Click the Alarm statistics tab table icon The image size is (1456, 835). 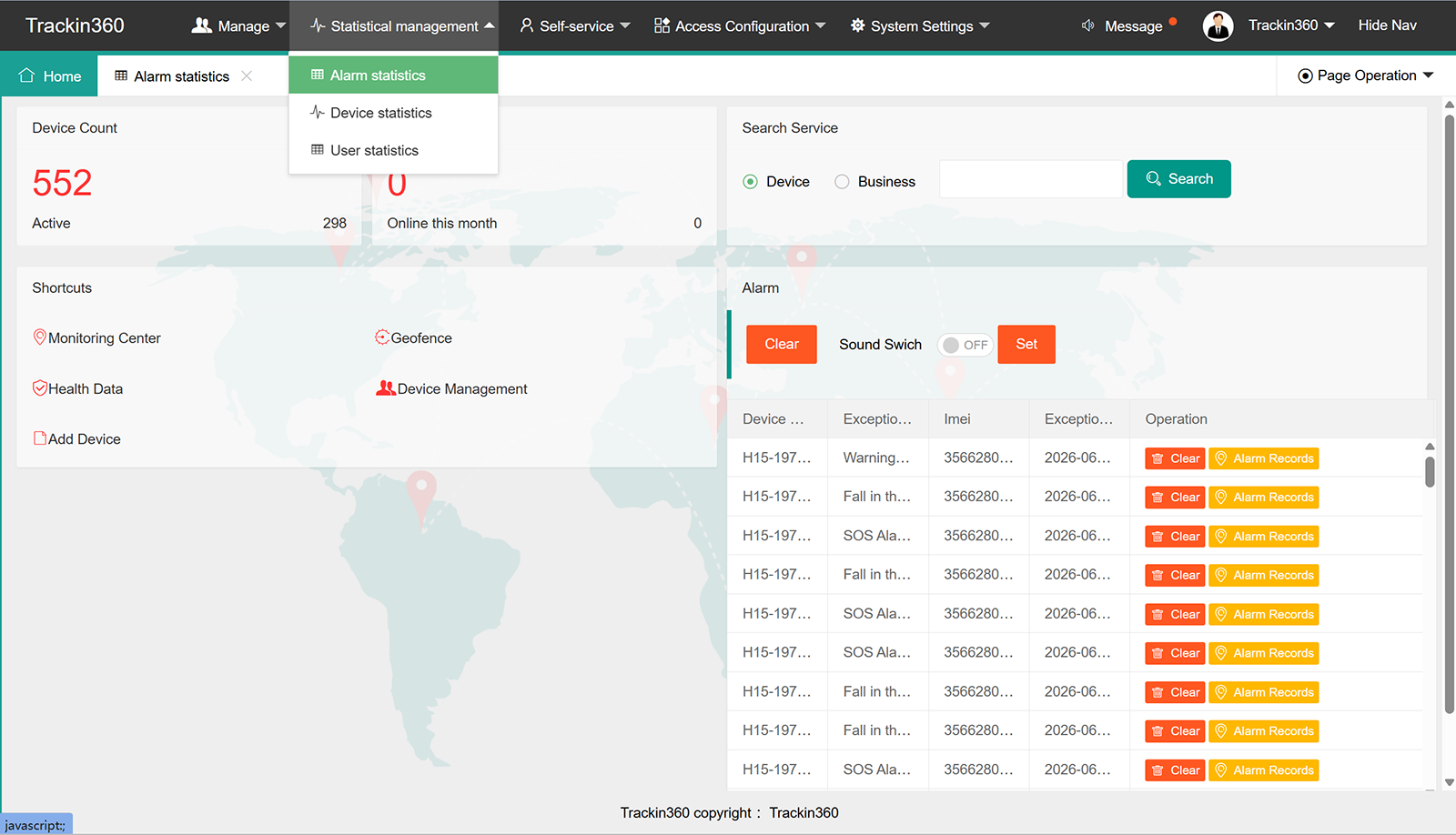(121, 75)
